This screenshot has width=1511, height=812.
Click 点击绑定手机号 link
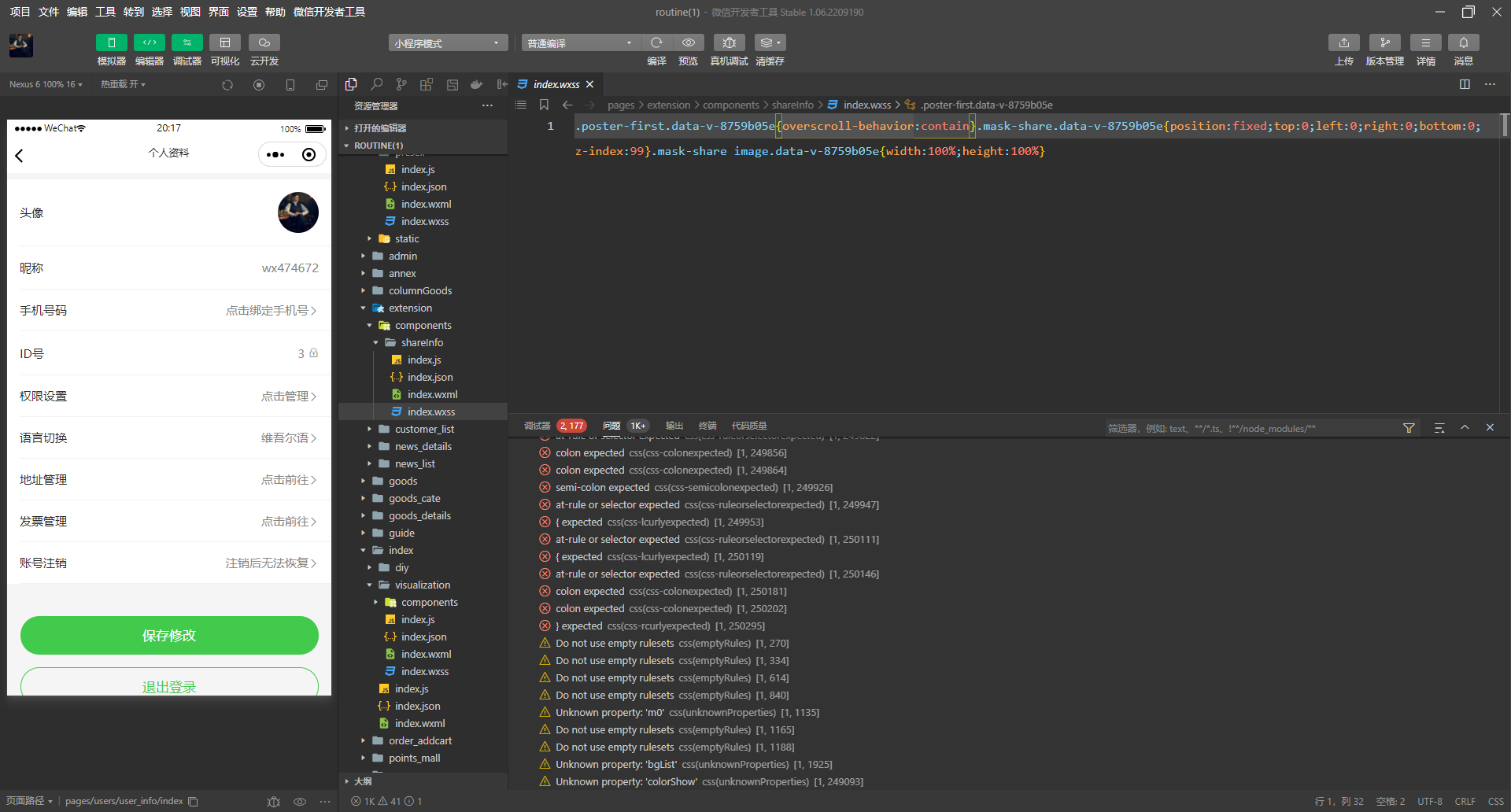click(272, 311)
